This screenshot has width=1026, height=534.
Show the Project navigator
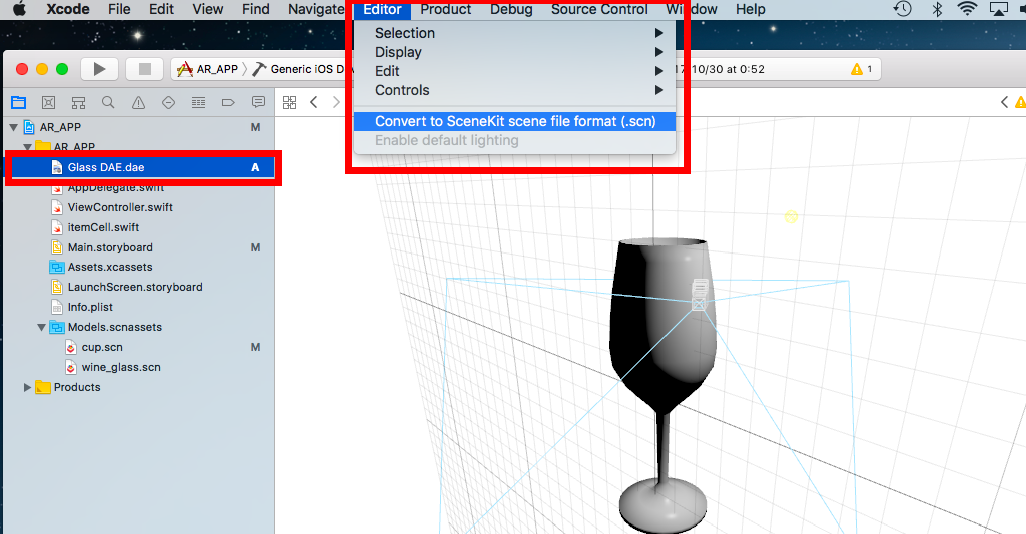click(x=18, y=102)
